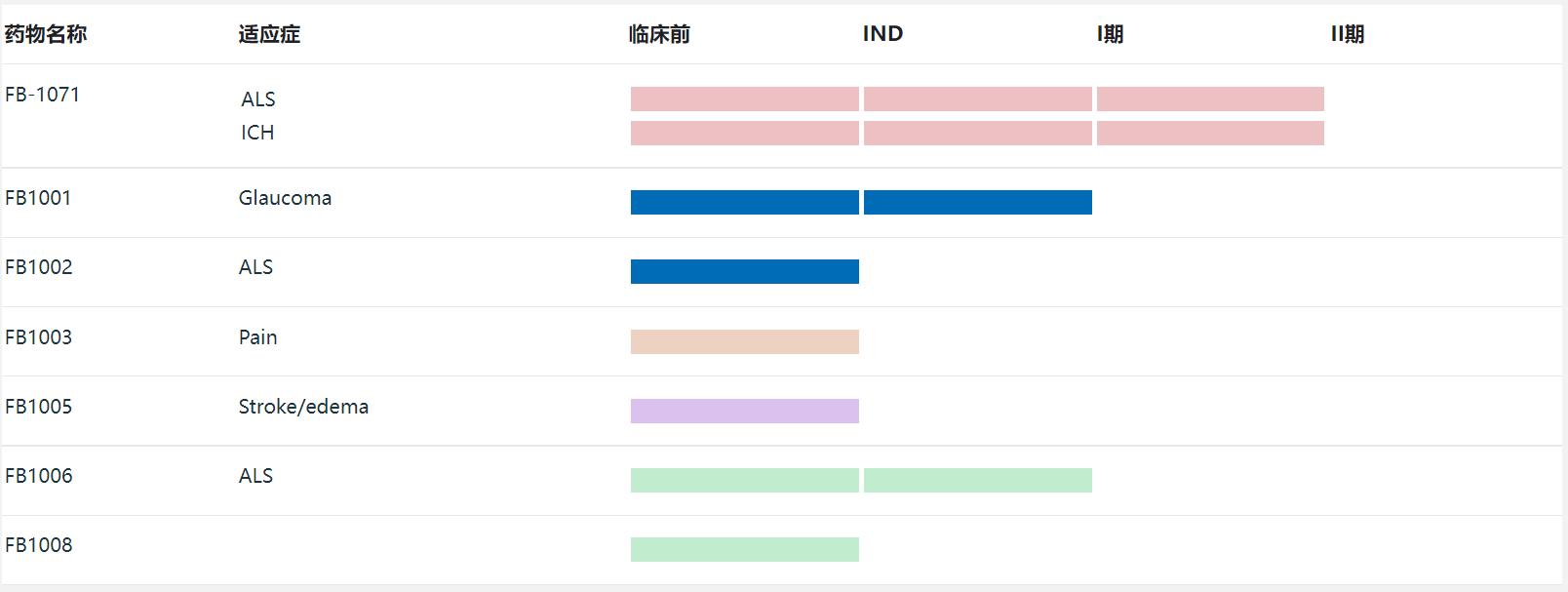Click the ICH indication under FB-1071
Image resolution: width=1568 pixels, height=592 pixels.
(x=257, y=133)
